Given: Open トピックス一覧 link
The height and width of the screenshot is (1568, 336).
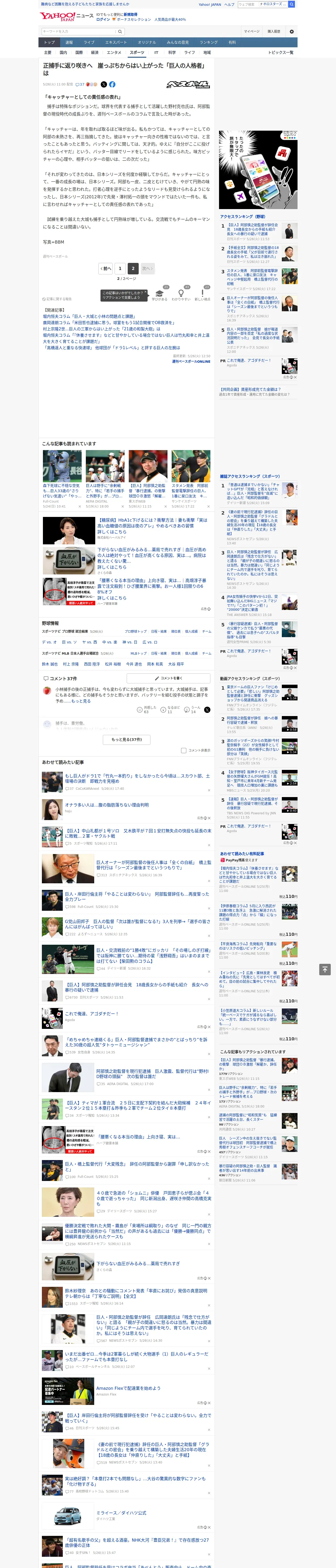Looking at the screenshot, I should coord(281,52).
